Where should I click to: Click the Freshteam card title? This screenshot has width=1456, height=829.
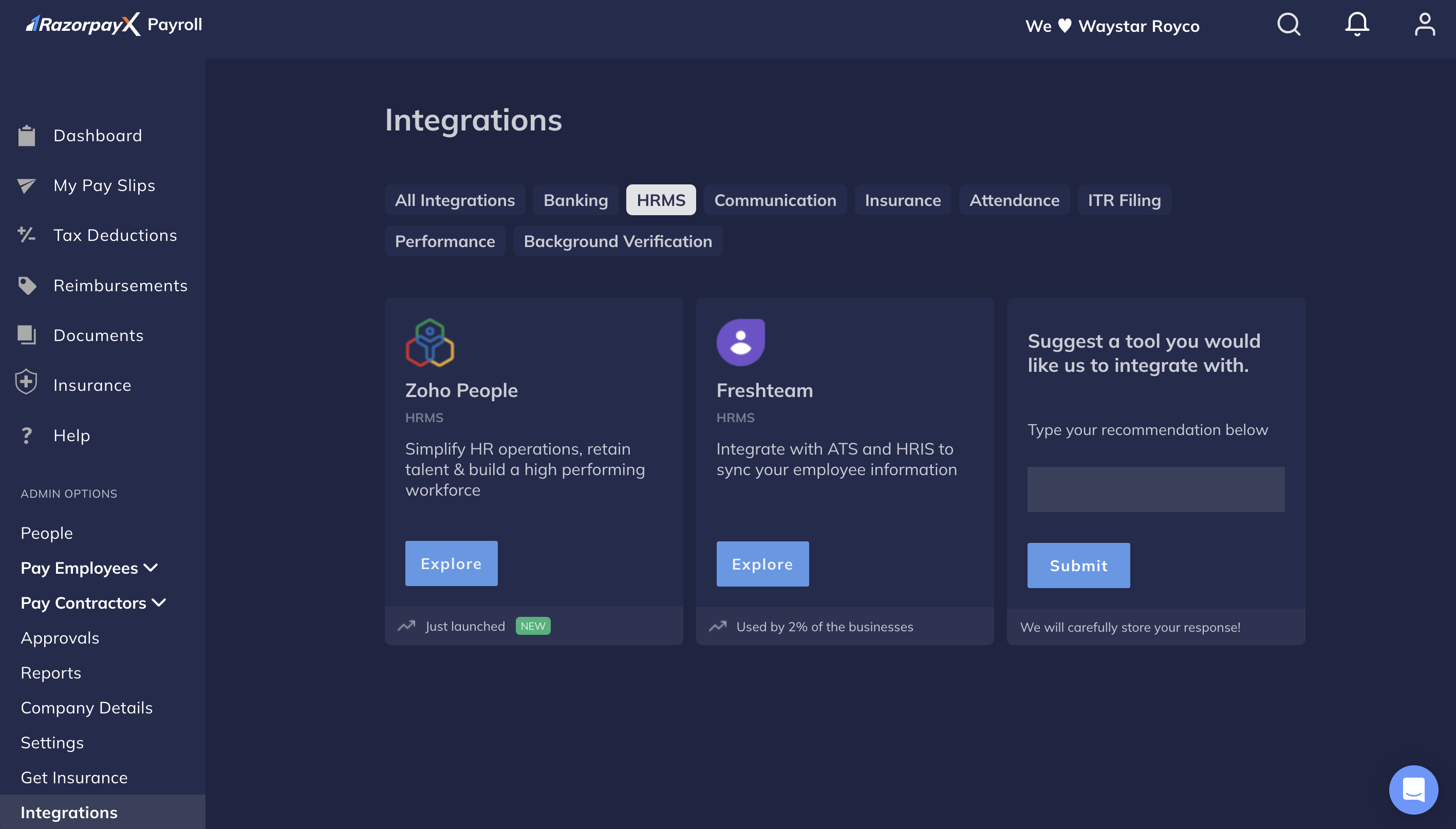point(764,390)
